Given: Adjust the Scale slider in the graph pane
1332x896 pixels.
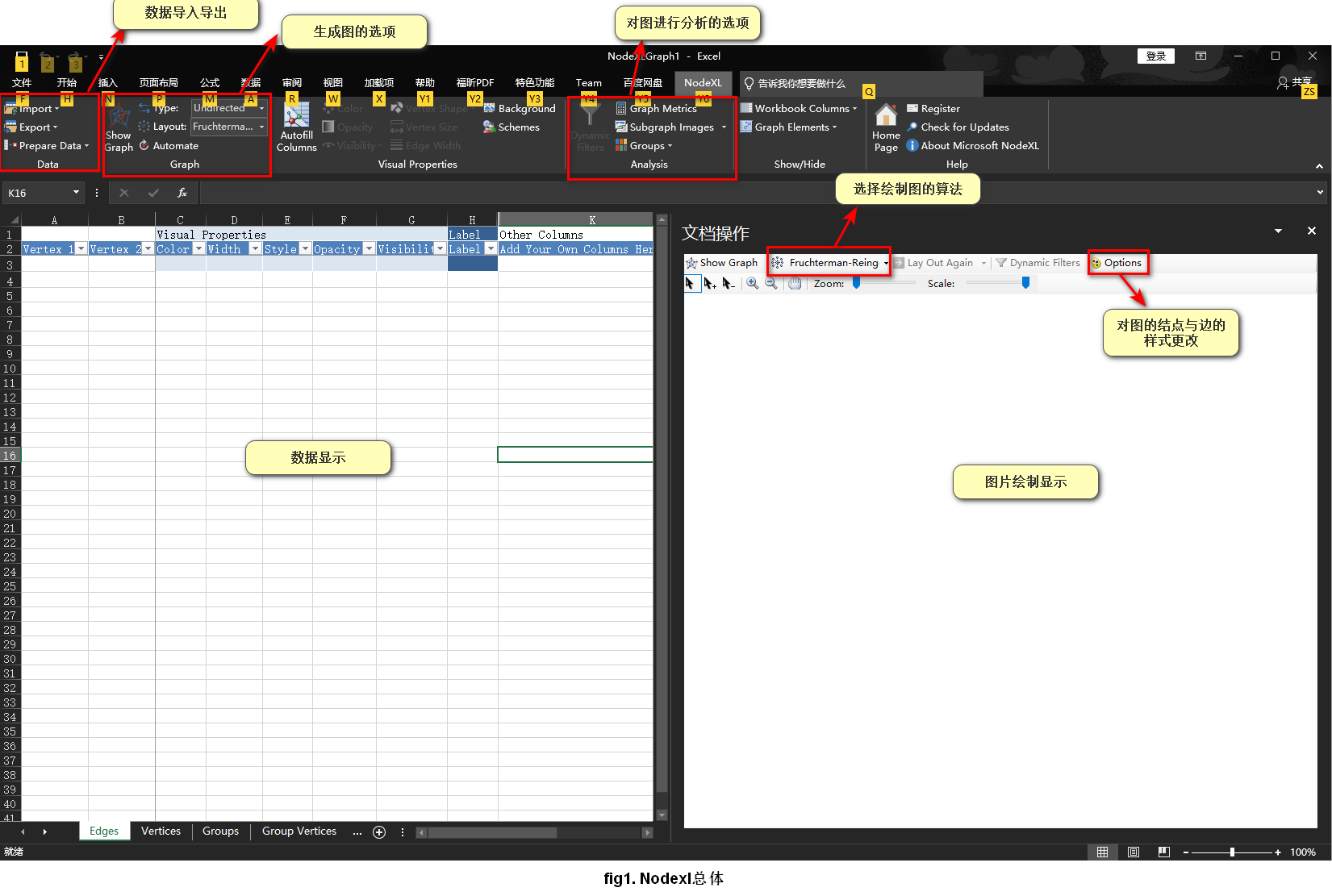Looking at the screenshot, I should coord(998,283).
